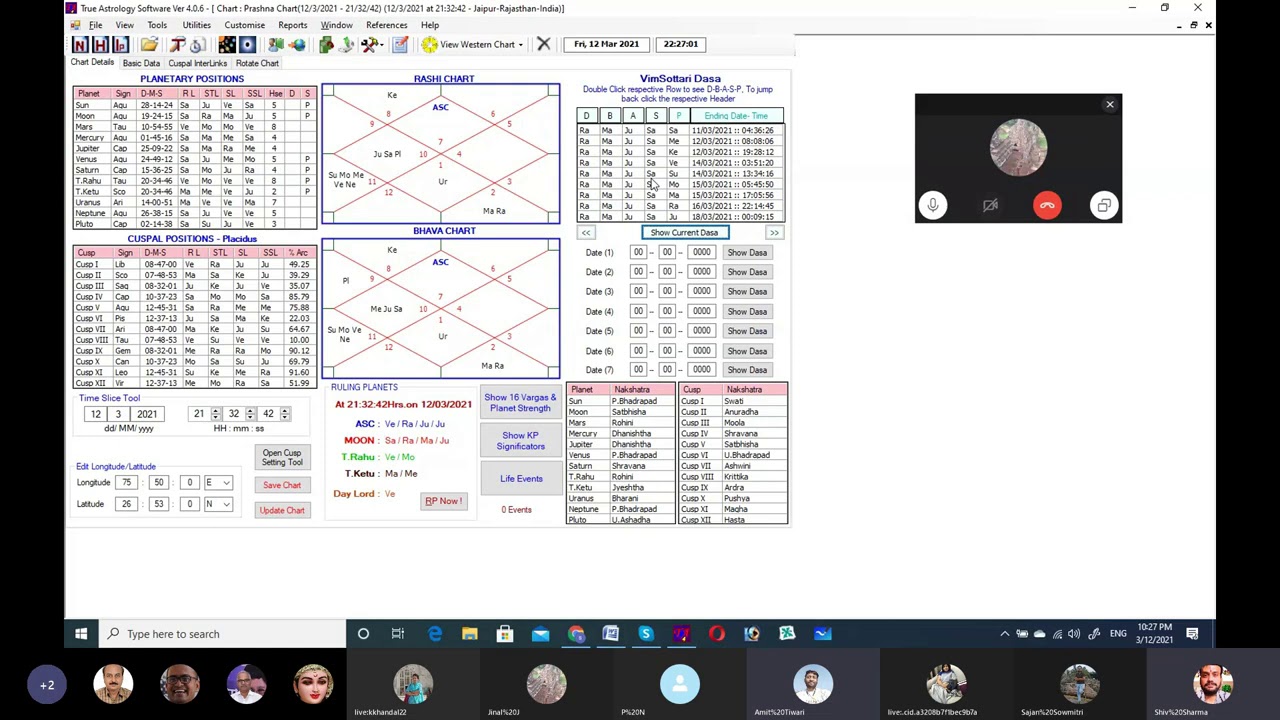Screen dimensions: 1280x720
Task: Click Show KP Significators button
Action: coord(520,441)
